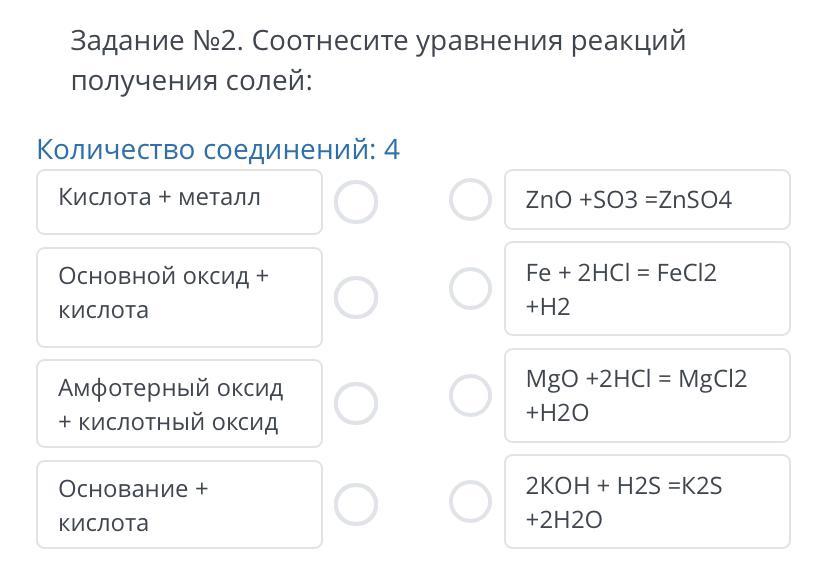The image size is (828, 576).
Task: Pick the MgO + 2HCl = MgCl2 + H2O box
Action: 647,395
